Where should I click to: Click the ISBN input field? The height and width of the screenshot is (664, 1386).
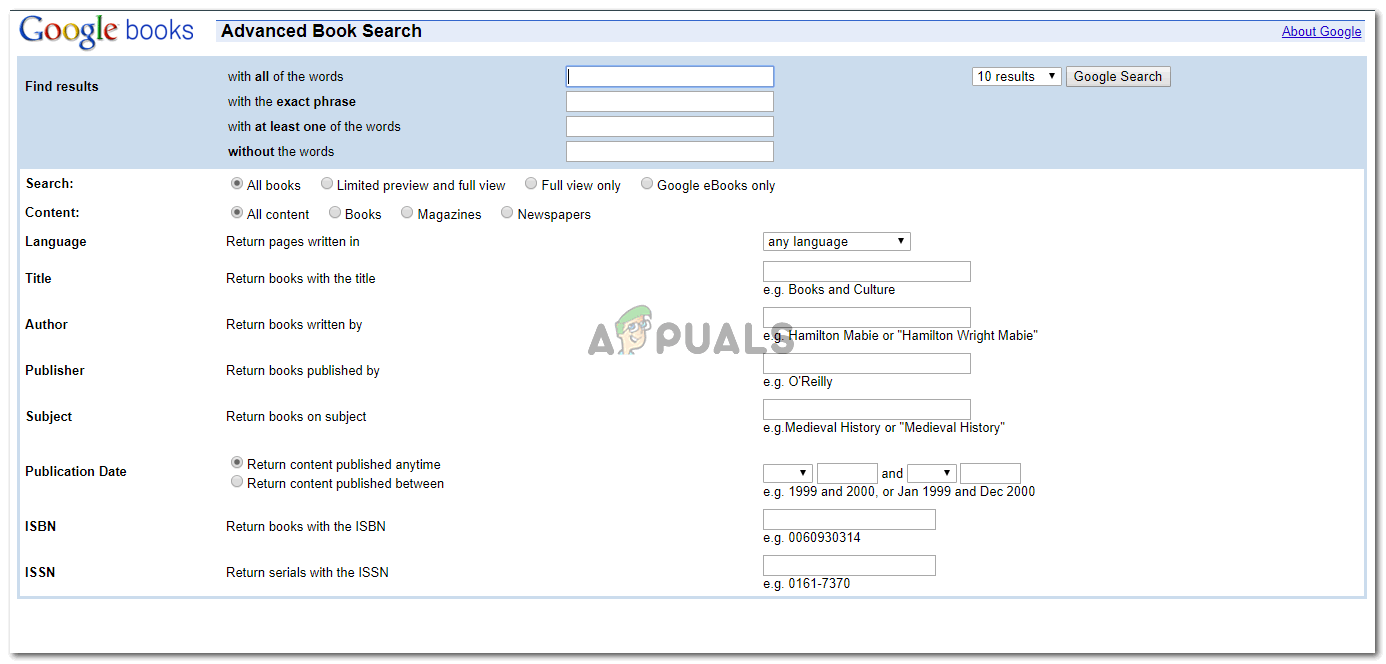(849, 520)
